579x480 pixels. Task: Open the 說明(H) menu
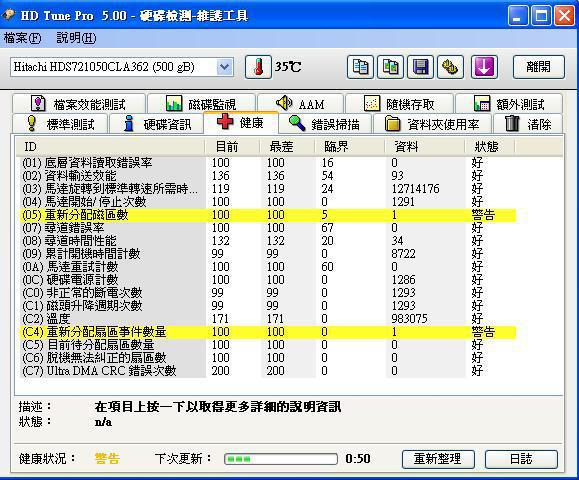(76, 38)
